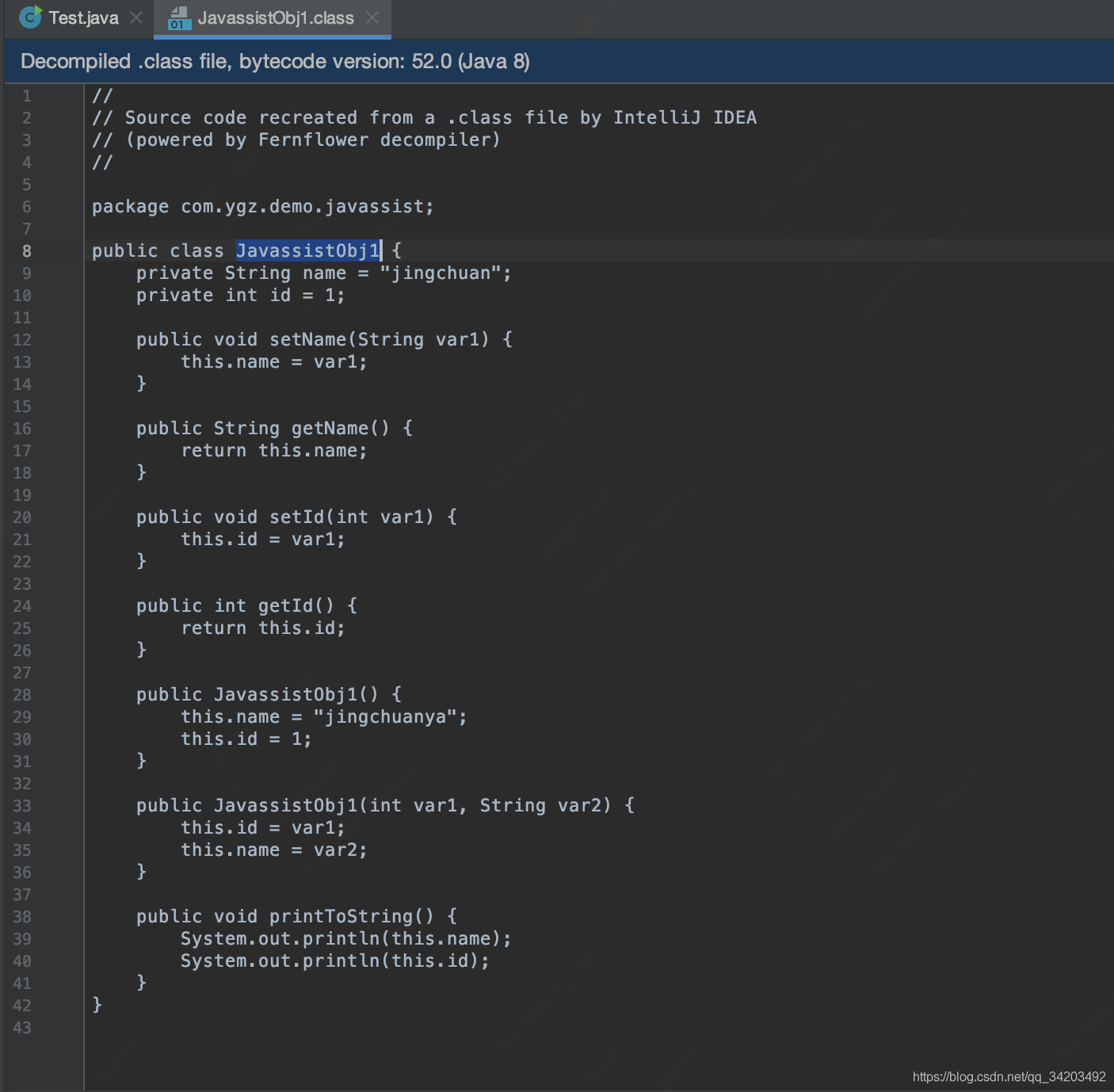Click System.out.println(this.id) statement
Screen dimensions: 1114x1092
pyautogui.click(x=335, y=961)
